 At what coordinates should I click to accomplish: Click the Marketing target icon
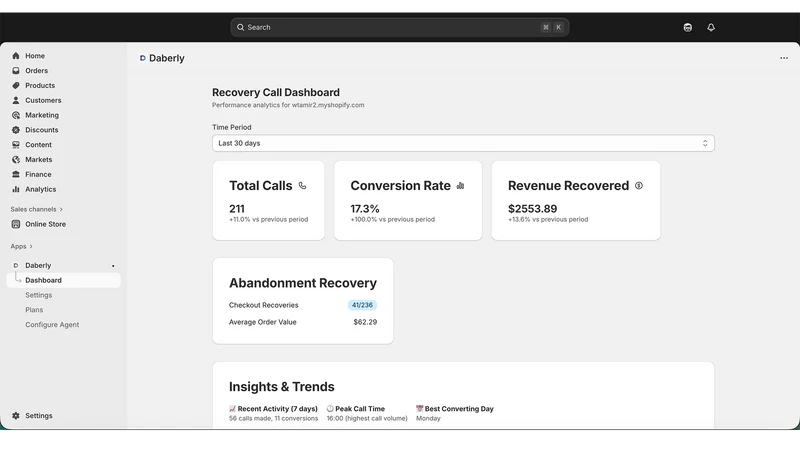click(16, 115)
